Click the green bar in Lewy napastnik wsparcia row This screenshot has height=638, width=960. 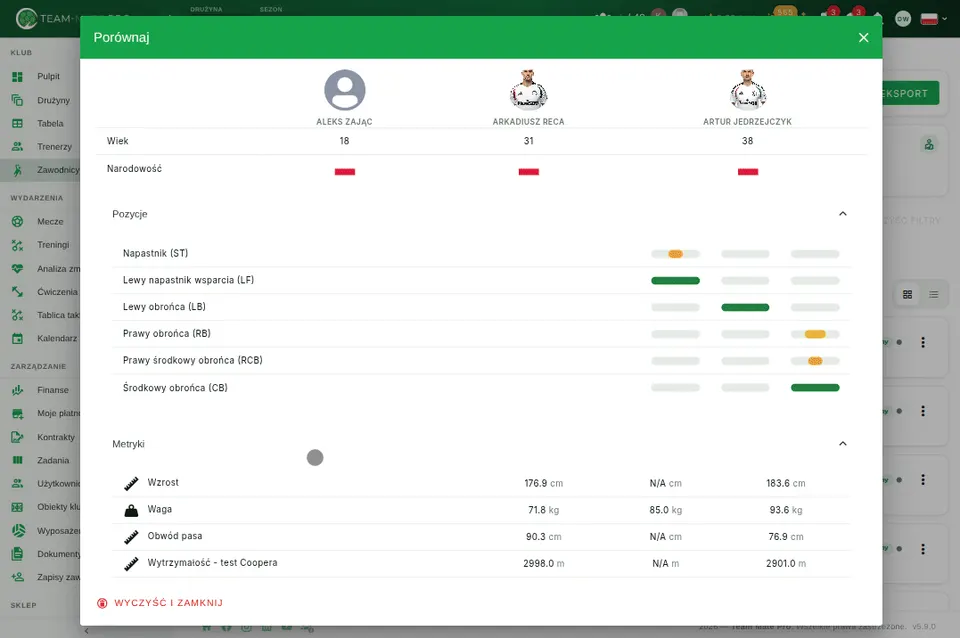click(675, 281)
